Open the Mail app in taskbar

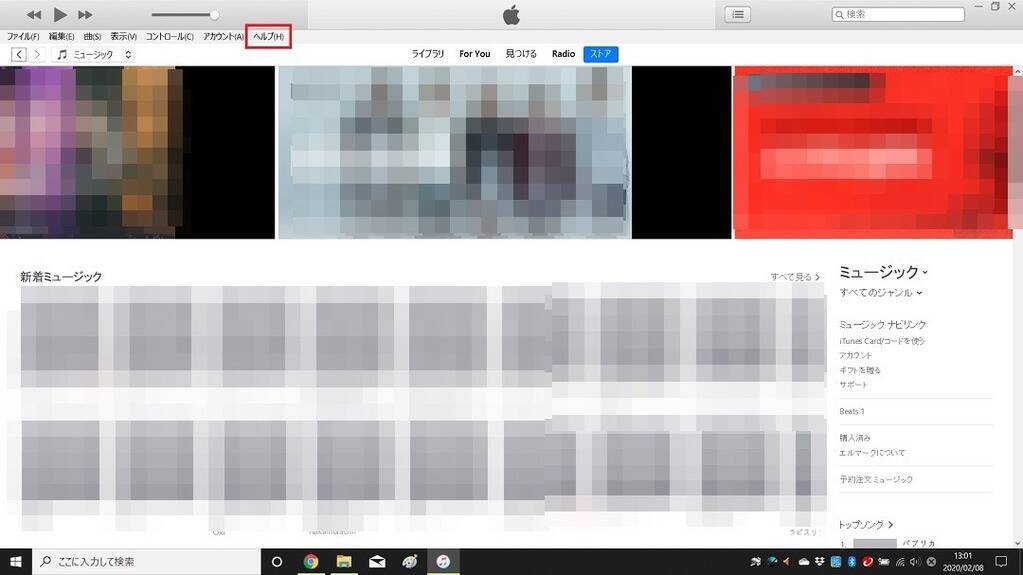[x=377, y=562]
